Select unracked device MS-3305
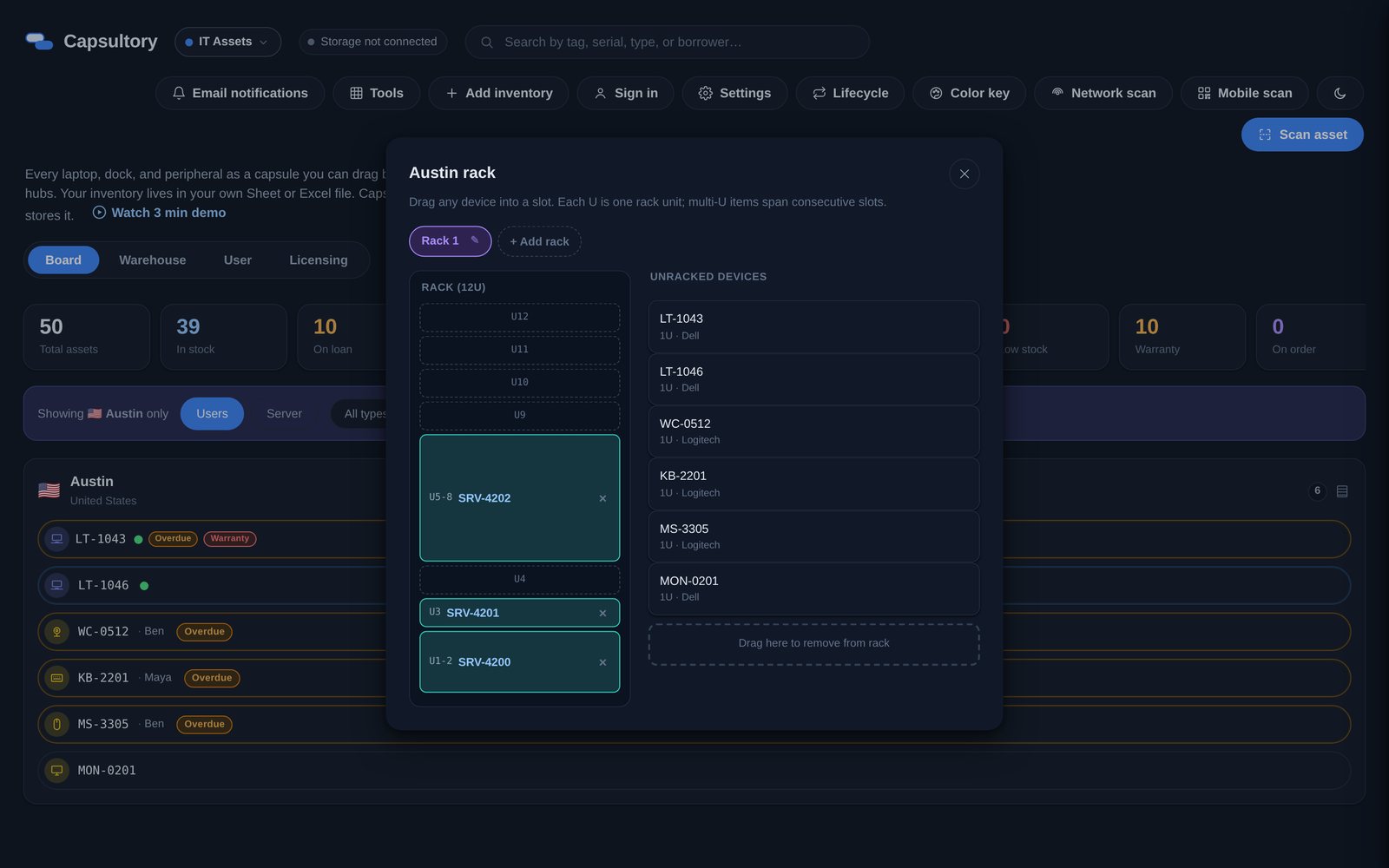The image size is (1389, 868). tap(813, 536)
